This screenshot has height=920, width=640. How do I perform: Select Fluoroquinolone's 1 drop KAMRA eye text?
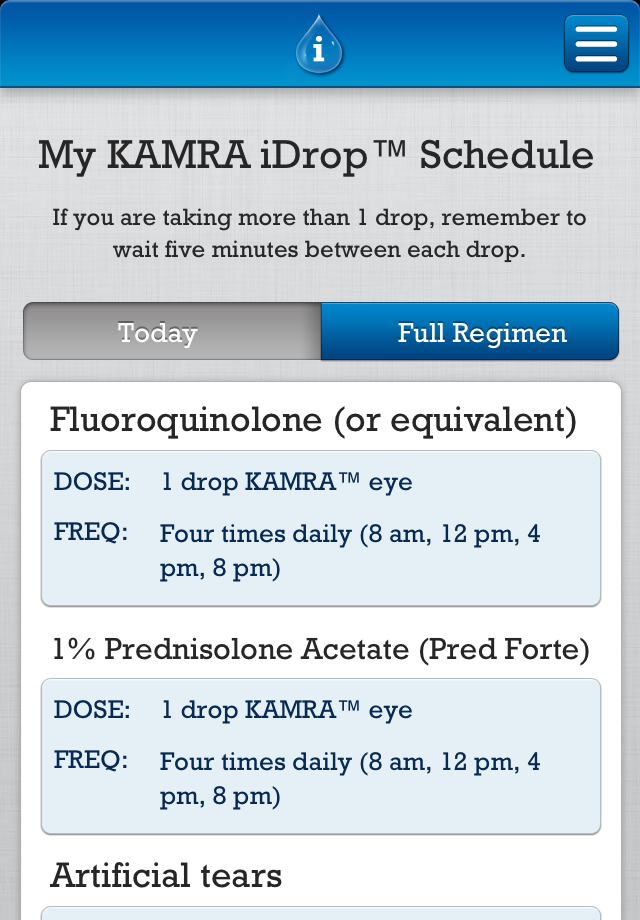[287, 482]
